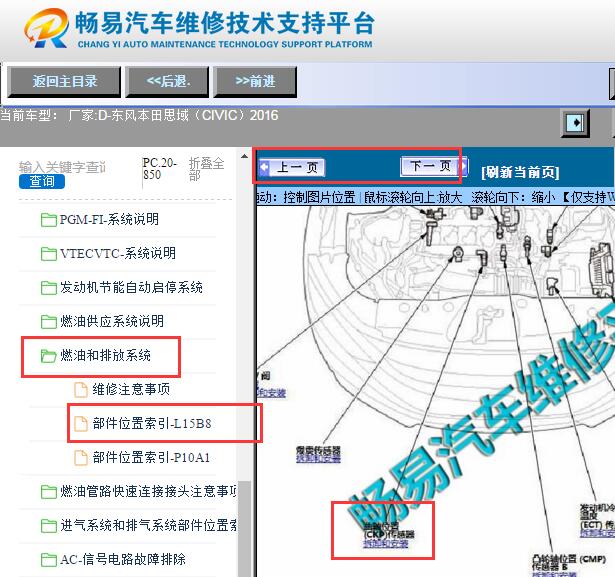
Task: Go to previous page with 上一页
Action: (x=292, y=167)
